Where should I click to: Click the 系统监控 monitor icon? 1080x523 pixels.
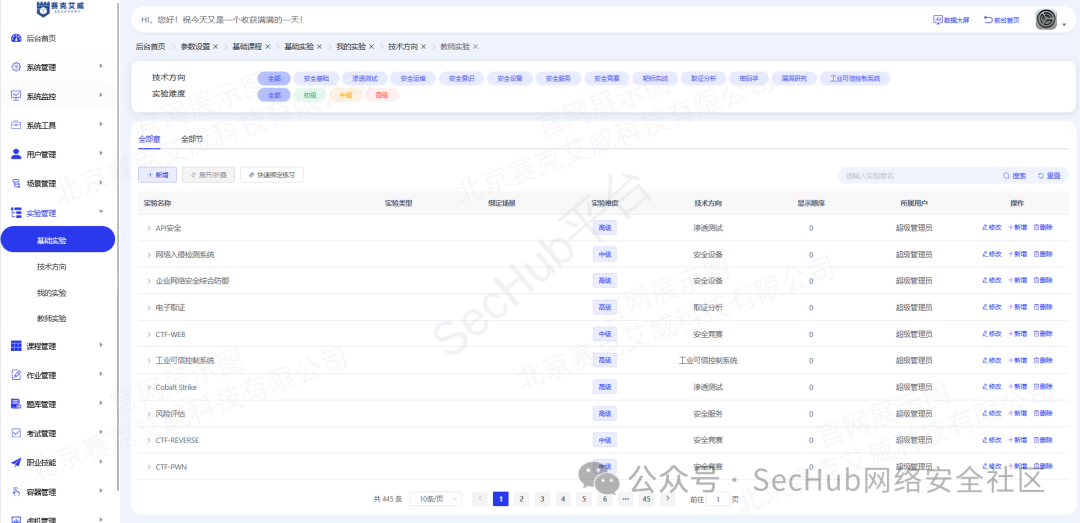tap(17, 96)
